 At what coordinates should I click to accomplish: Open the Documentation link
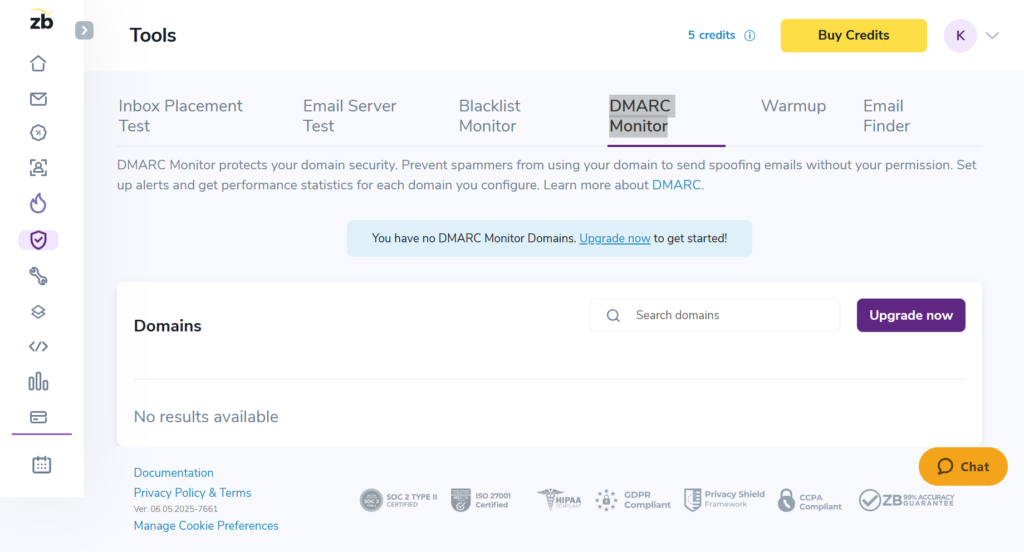coord(174,472)
